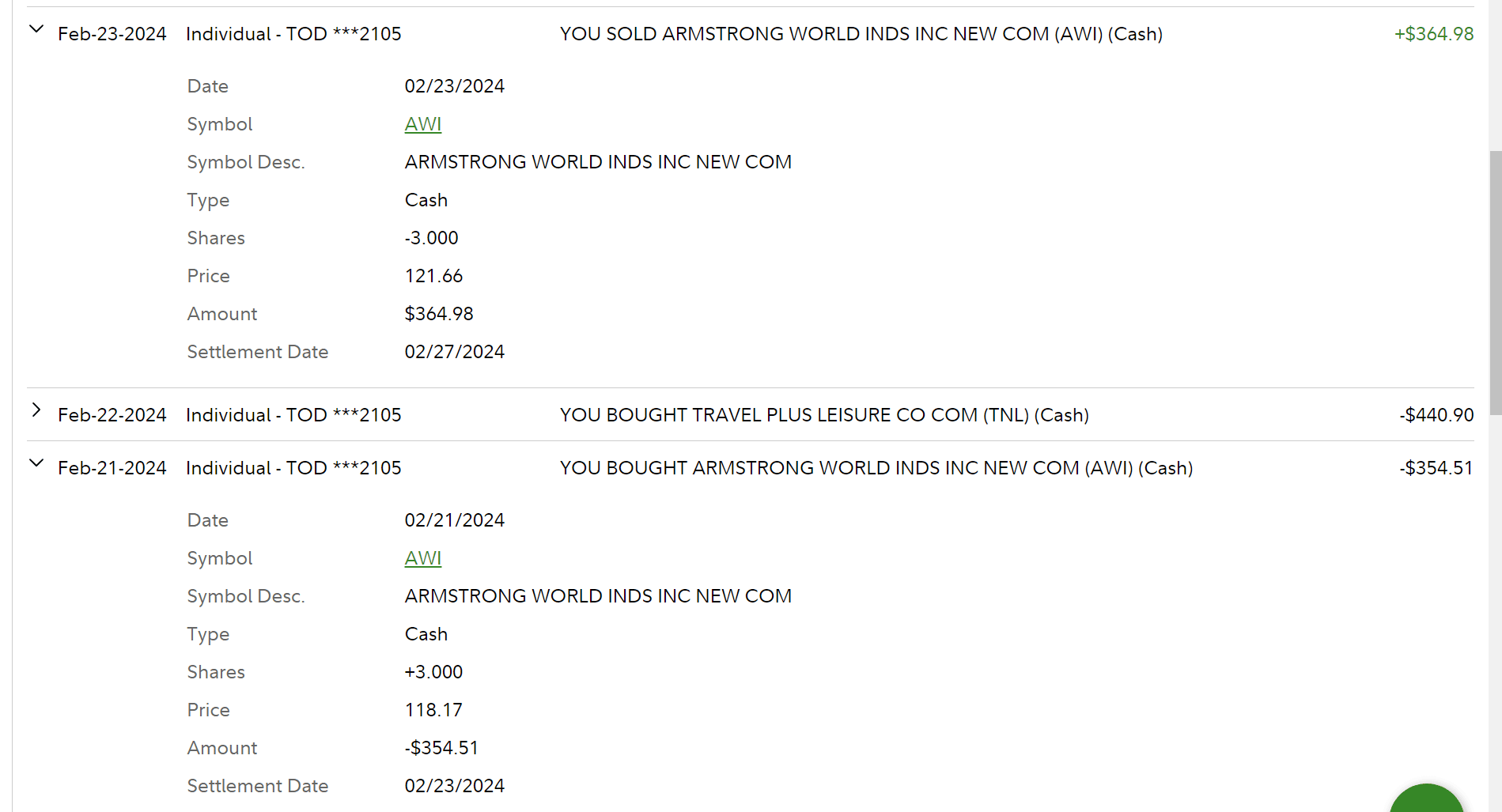This screenshot has height=812, width=1502.
Task: Click account name on the Feb-22-2024 row
Action: 293,415
